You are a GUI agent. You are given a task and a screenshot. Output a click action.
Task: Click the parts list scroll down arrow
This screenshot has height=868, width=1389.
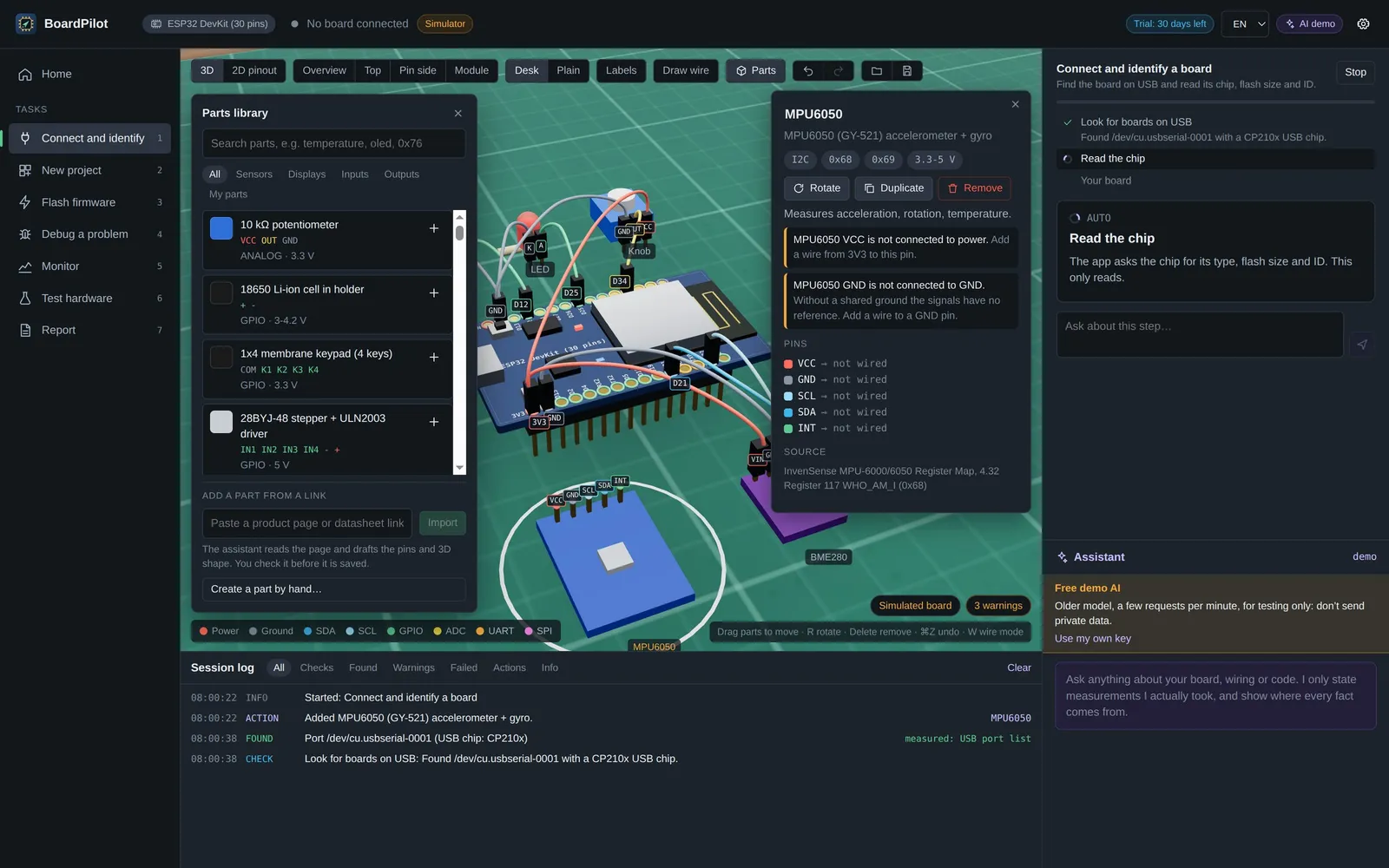459,469
